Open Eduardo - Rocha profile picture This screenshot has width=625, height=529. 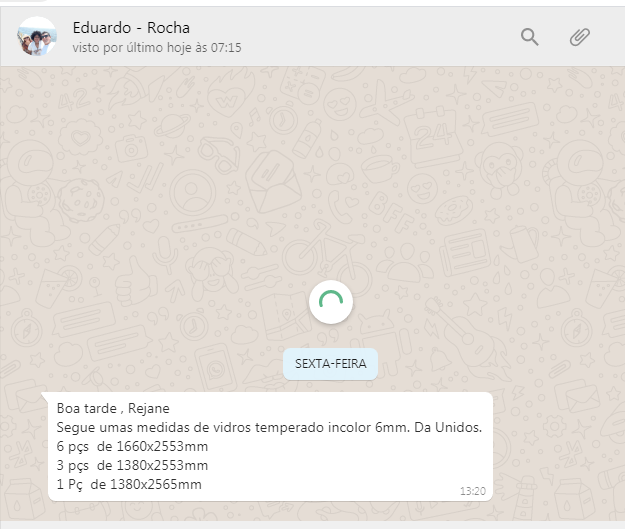[37, 36]
